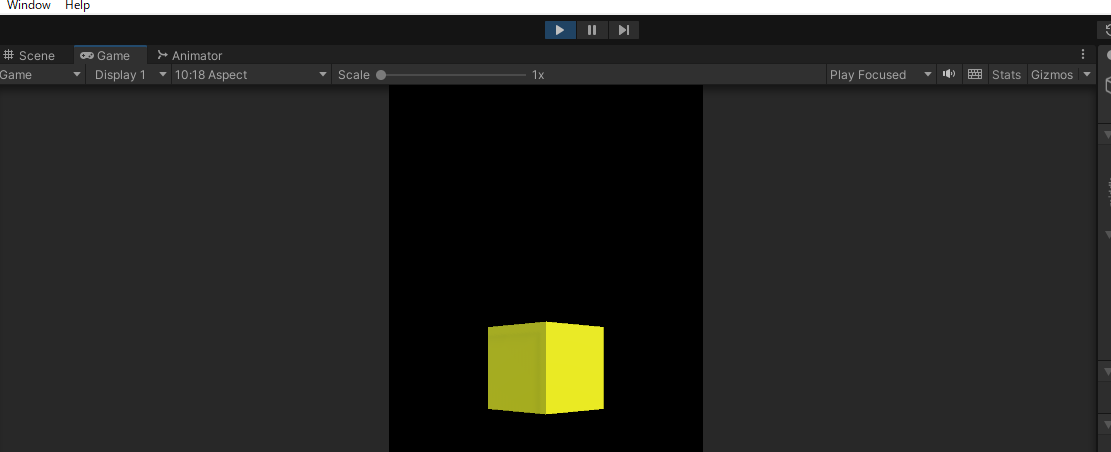Open the Window menu

[x=29, y=6]
